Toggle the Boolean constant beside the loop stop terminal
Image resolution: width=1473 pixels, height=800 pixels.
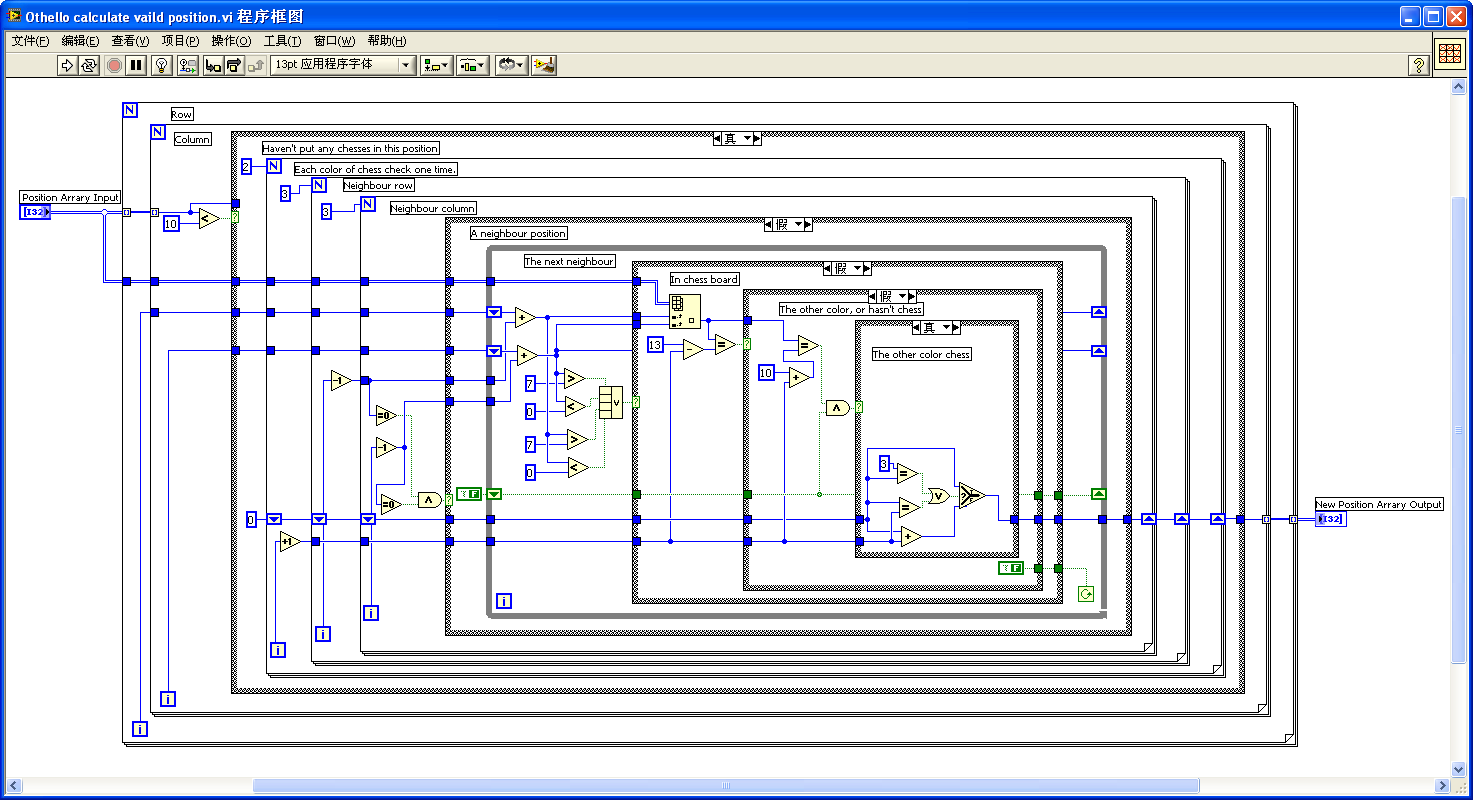[x=1010, y=568]
